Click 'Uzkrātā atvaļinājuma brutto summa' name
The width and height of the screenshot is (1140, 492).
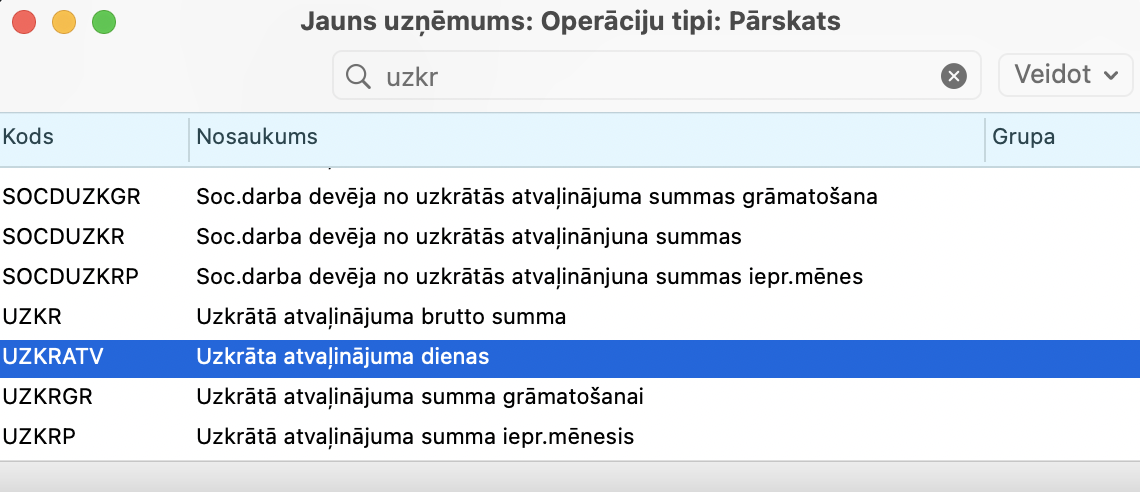(x=381, y=317)
